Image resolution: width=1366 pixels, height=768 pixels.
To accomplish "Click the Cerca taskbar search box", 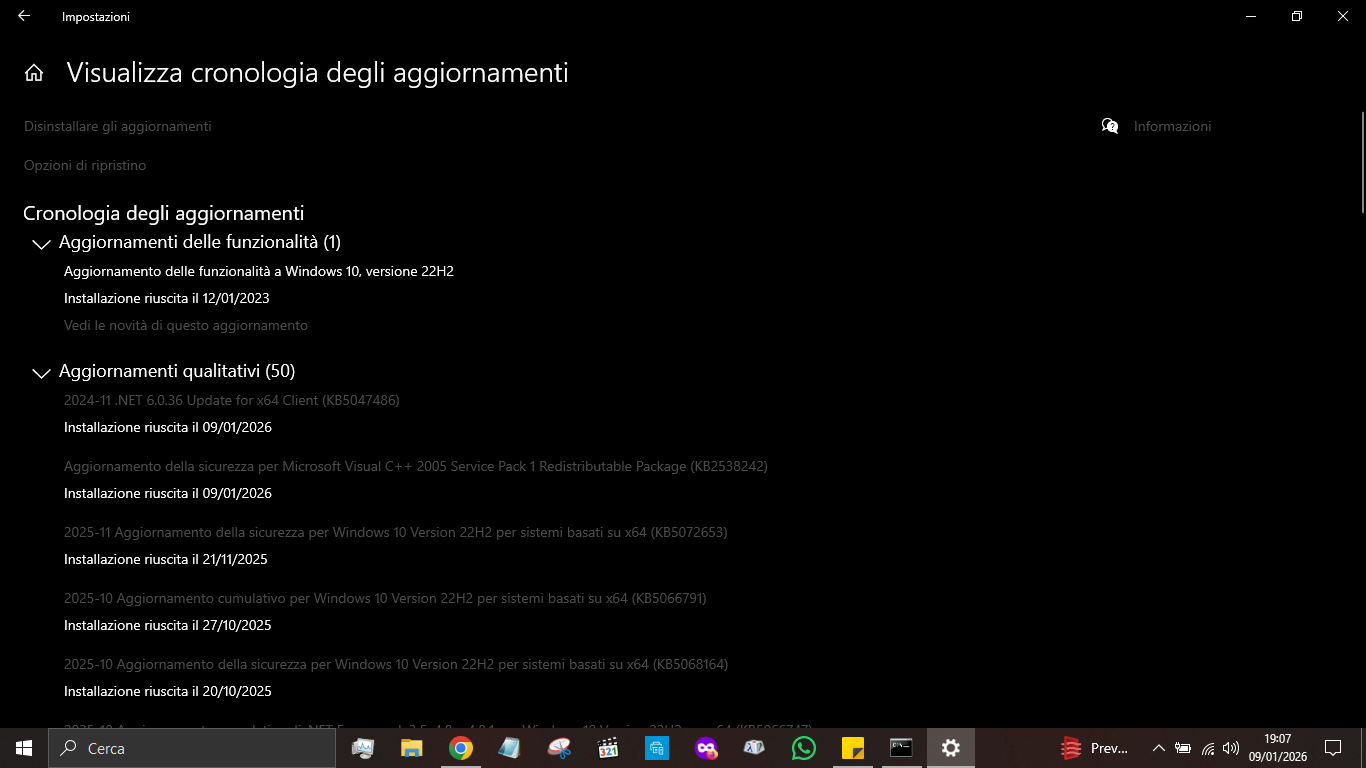I will 193,748.
